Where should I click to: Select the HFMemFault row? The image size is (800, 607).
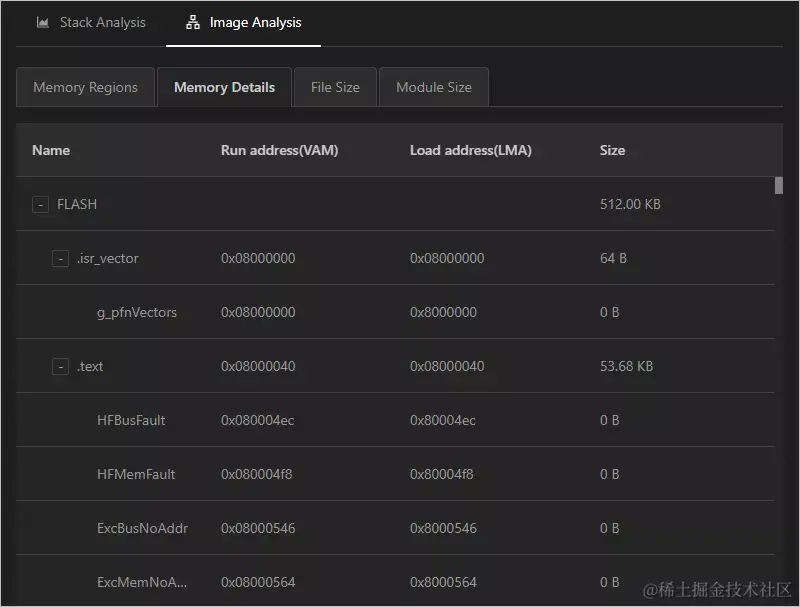click(x=395, y=474)
